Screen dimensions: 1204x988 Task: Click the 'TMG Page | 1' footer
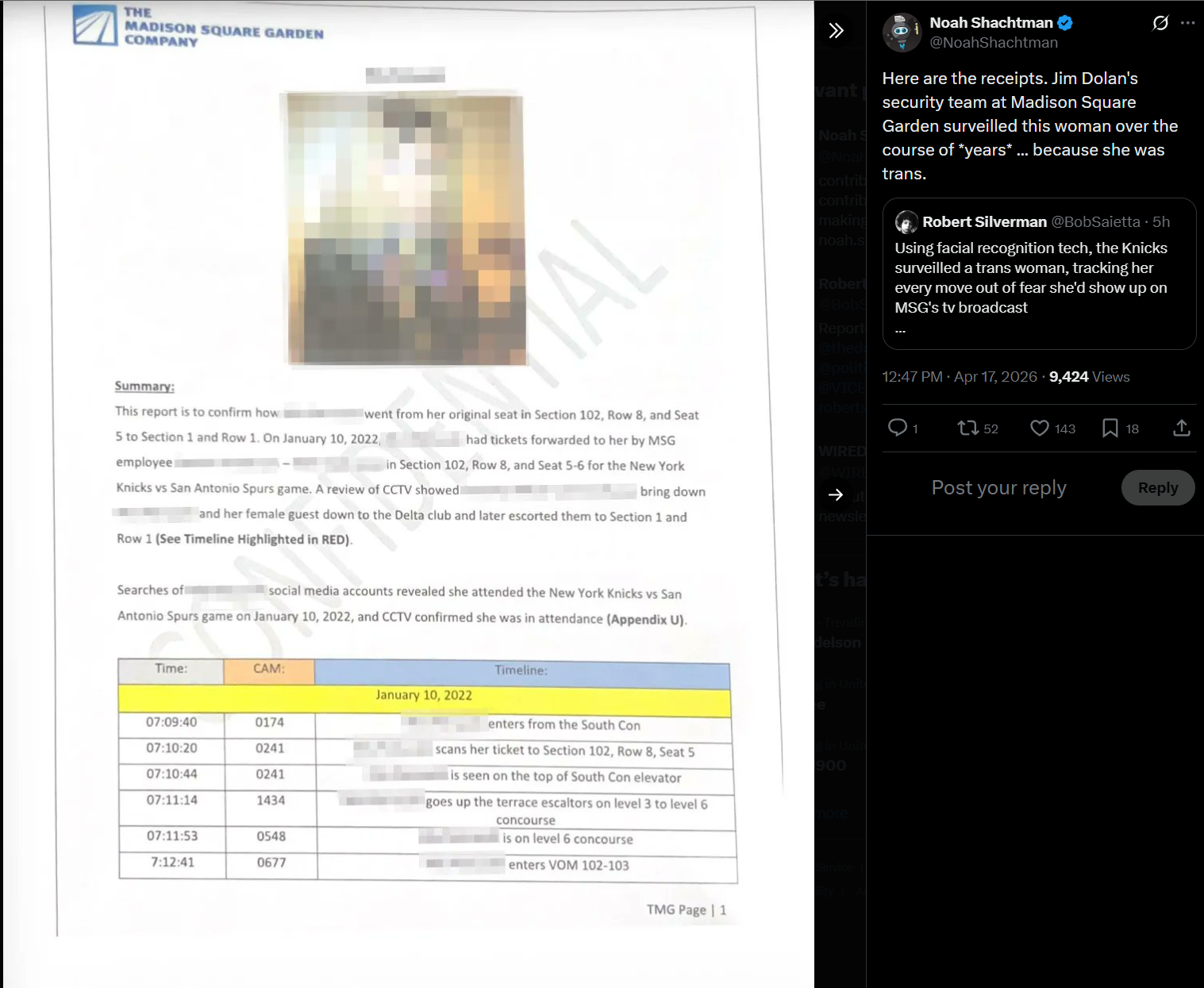[687, 910]
